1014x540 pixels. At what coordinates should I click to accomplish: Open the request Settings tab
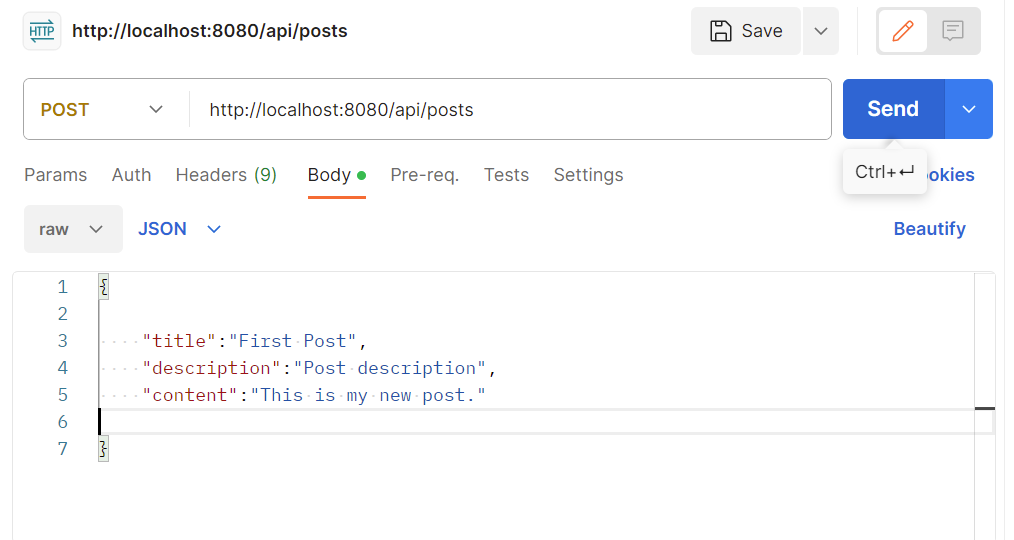[x=588, y=175]
